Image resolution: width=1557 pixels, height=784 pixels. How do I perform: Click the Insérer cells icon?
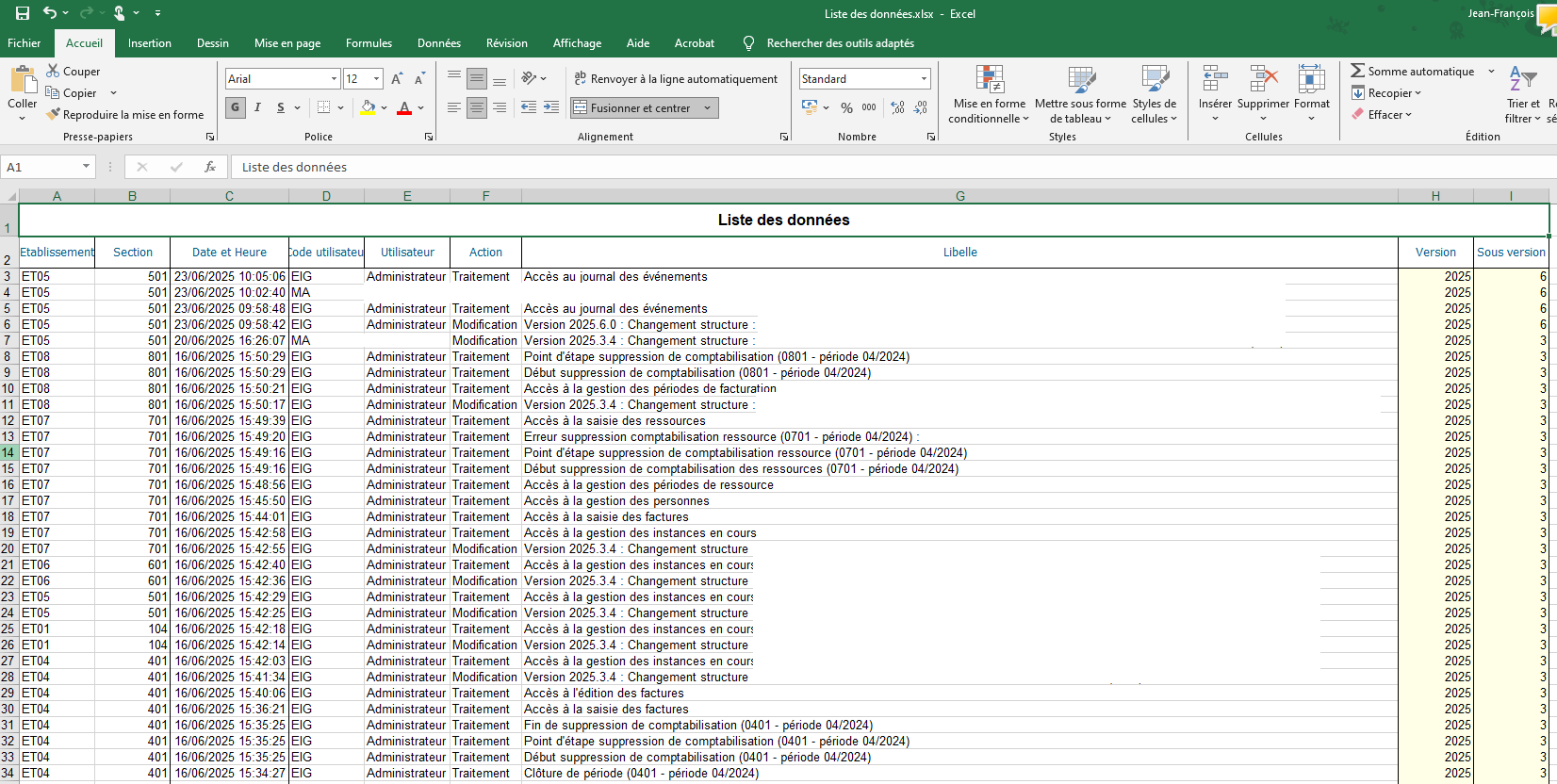[1215, 81]
